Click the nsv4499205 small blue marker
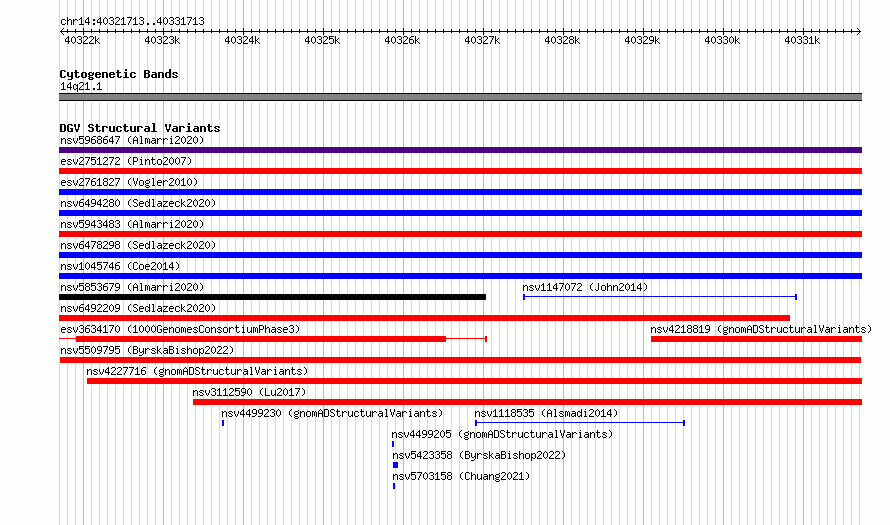This screenshot has height=525, width=890. [393, 444]
